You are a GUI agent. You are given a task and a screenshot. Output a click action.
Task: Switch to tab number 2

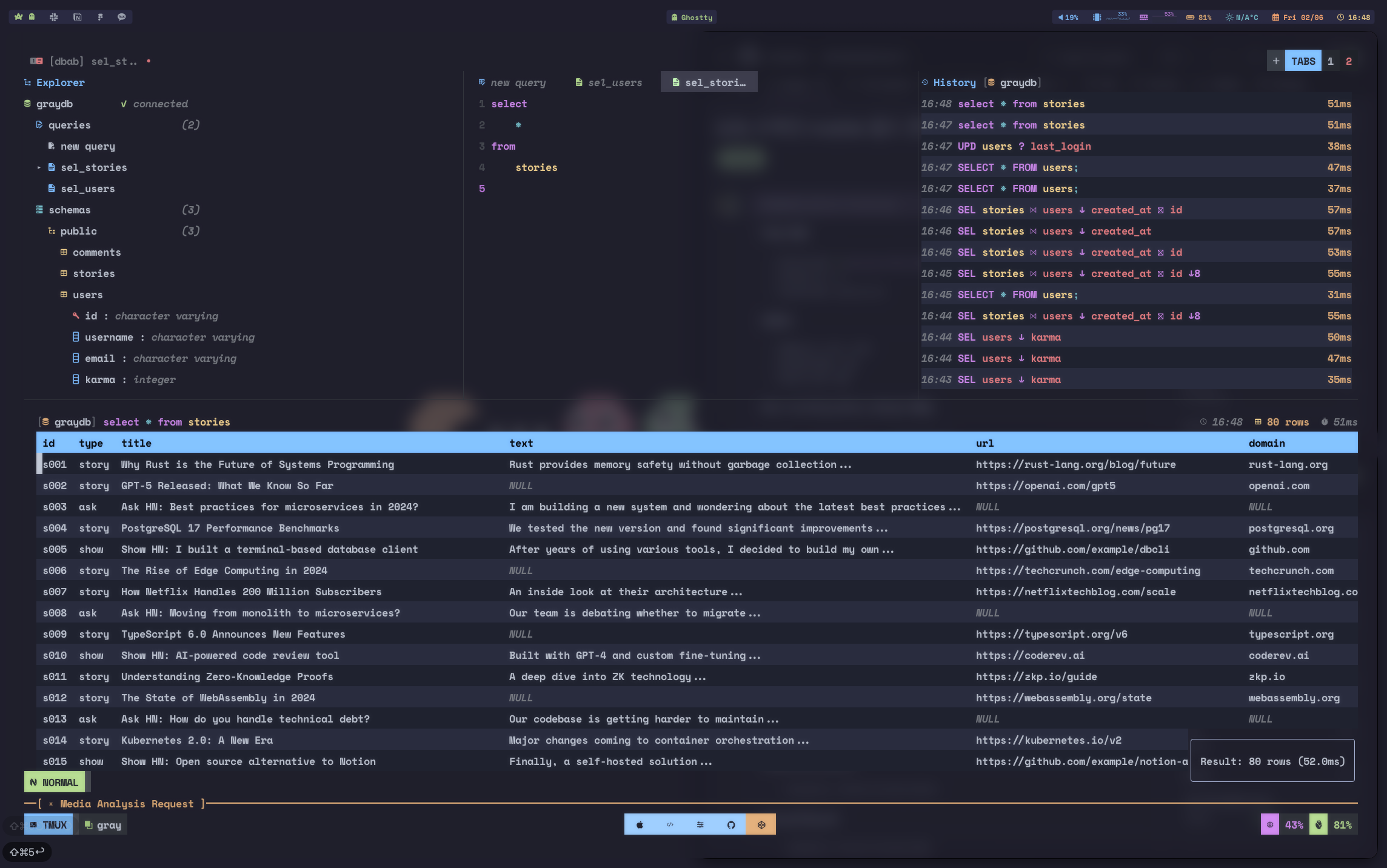[1348, 61]
